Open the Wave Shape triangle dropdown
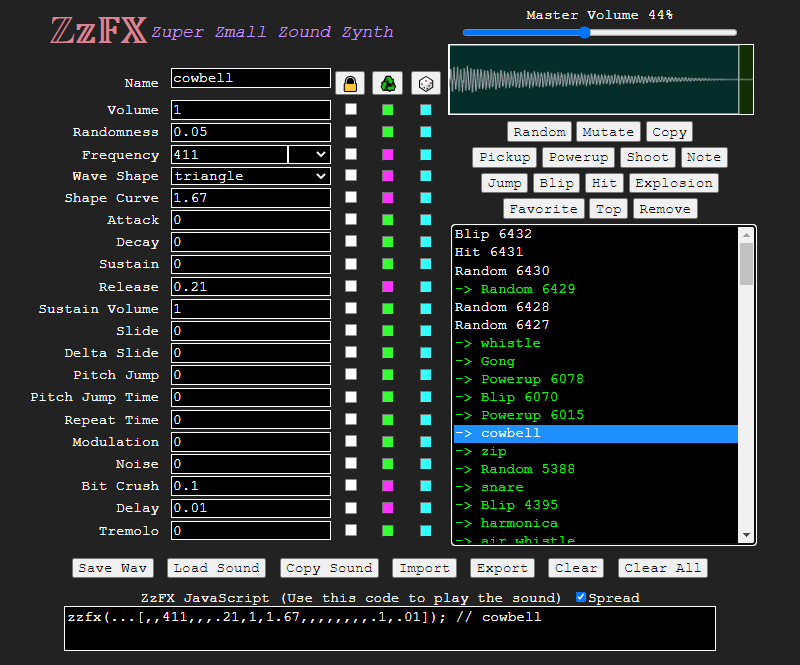The image size is (800, 665). 250,176
